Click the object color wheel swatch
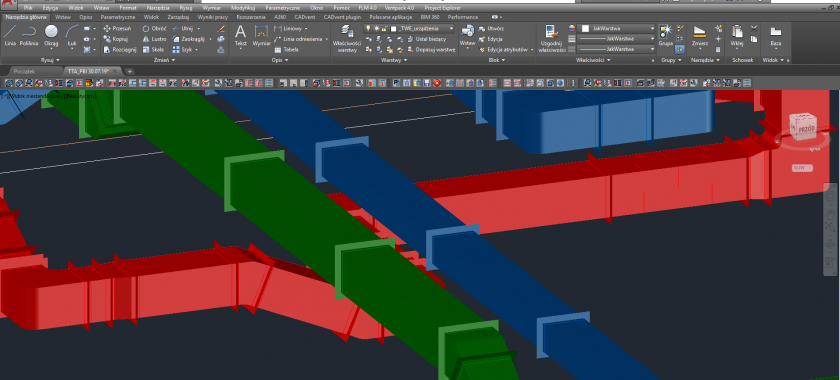The width and height of the screenshot is (840, 380). [x=572, y=28]
